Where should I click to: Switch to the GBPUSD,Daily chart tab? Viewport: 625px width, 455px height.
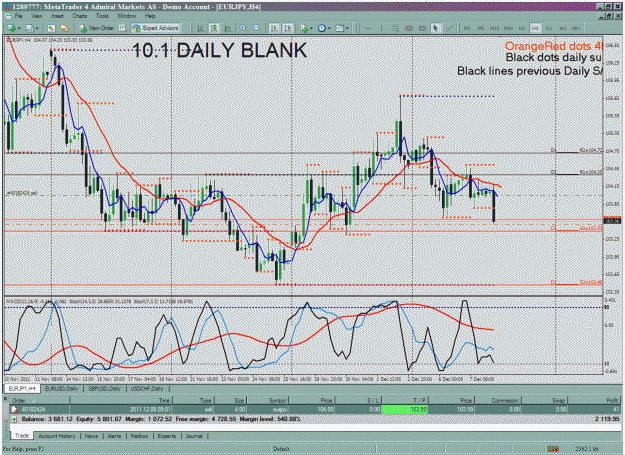[104, 388]
